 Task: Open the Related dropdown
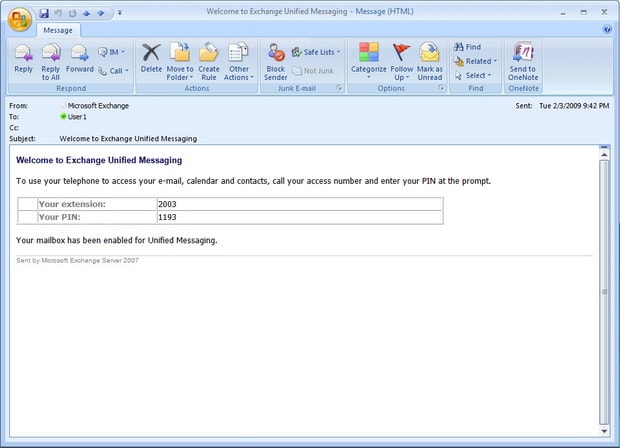(475, 61)
